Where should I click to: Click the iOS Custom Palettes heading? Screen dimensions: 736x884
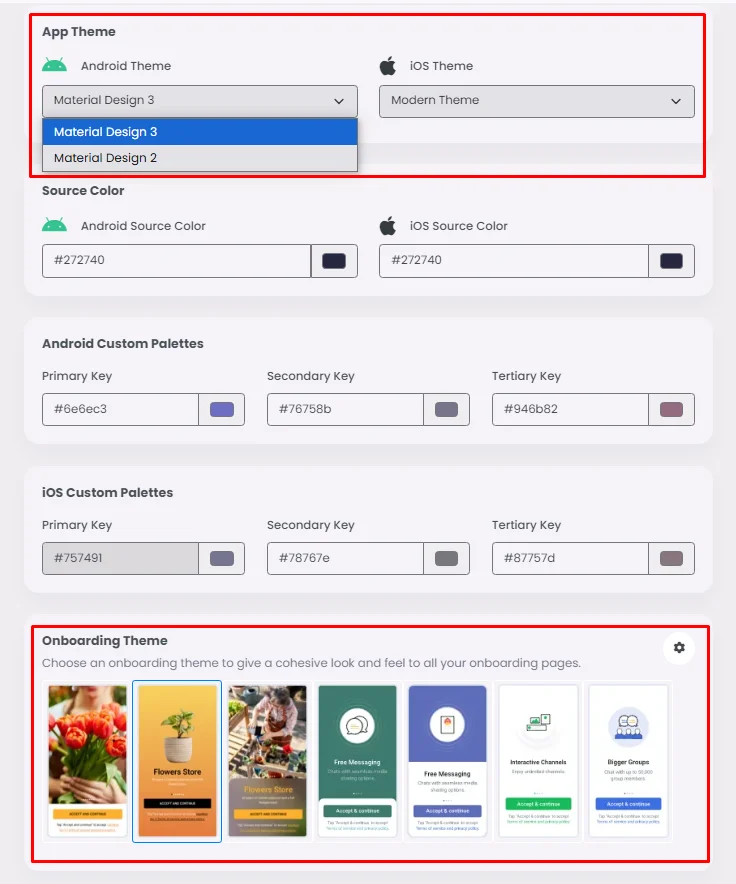pos(107,492)
